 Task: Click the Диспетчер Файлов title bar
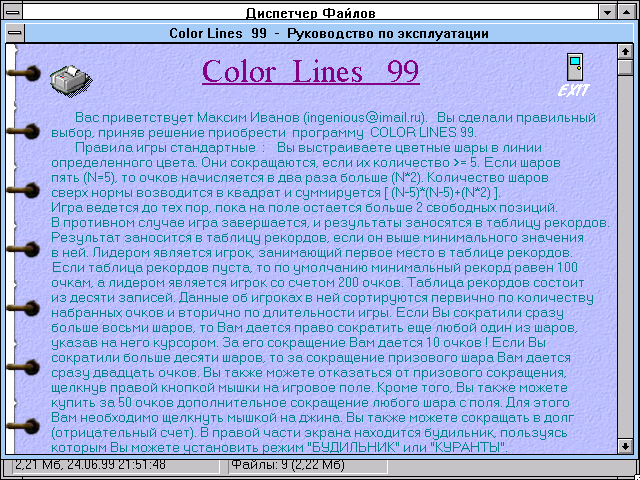[x=311, y=13]
